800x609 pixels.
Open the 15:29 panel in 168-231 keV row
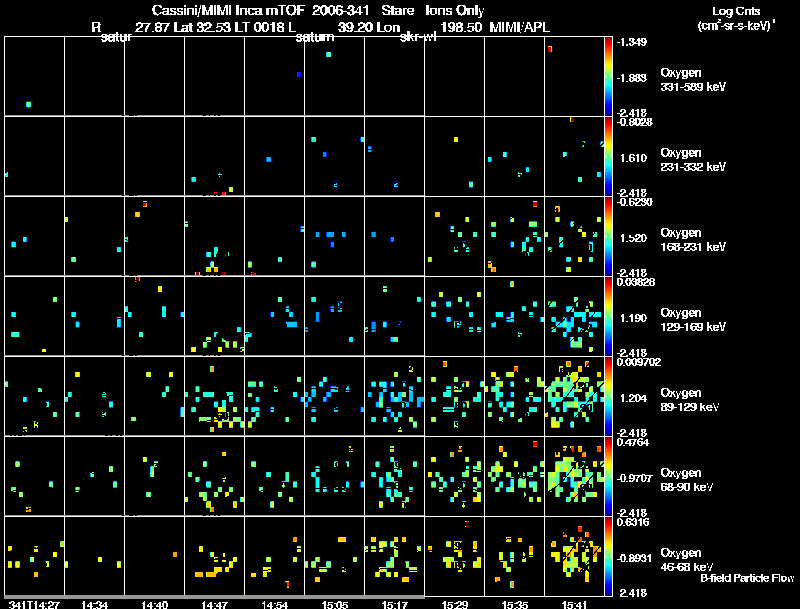coord(455,236)
